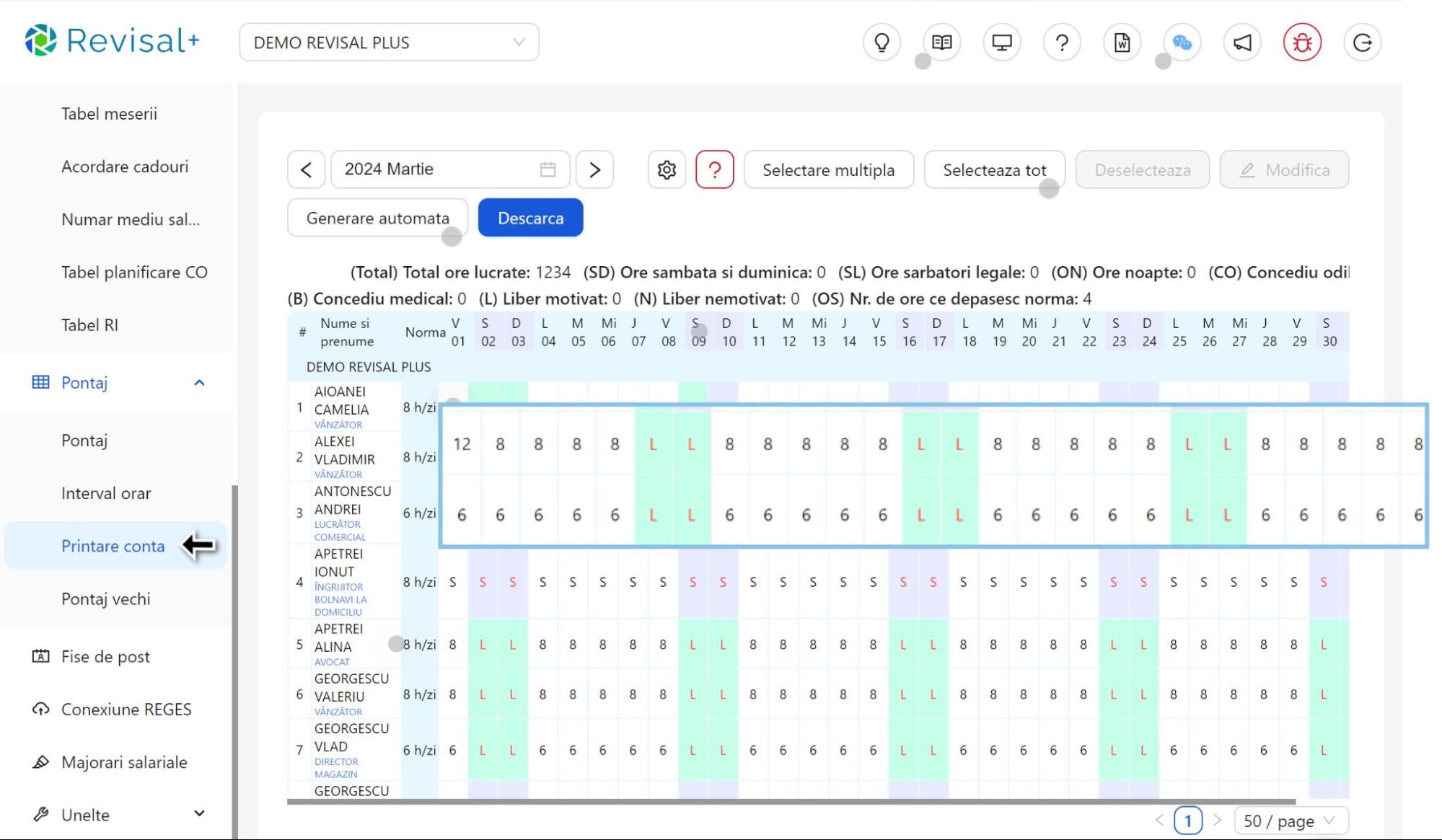Go to the next month arrow
1442x840 pixels.
pos(594,169)
